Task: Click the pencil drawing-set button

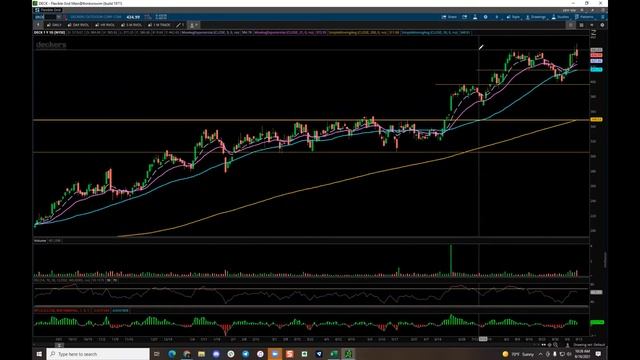Action: pos(180,25)
